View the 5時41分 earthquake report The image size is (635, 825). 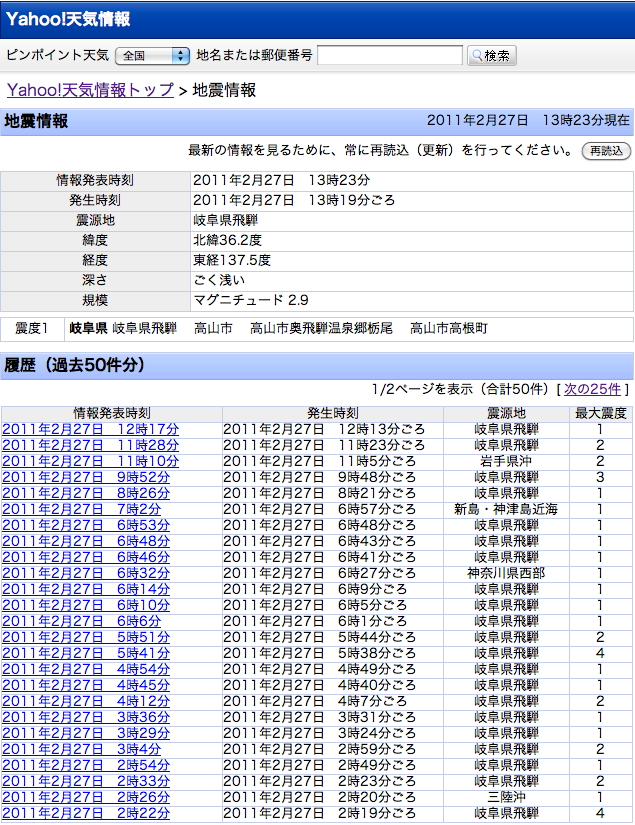click(86, 653)
